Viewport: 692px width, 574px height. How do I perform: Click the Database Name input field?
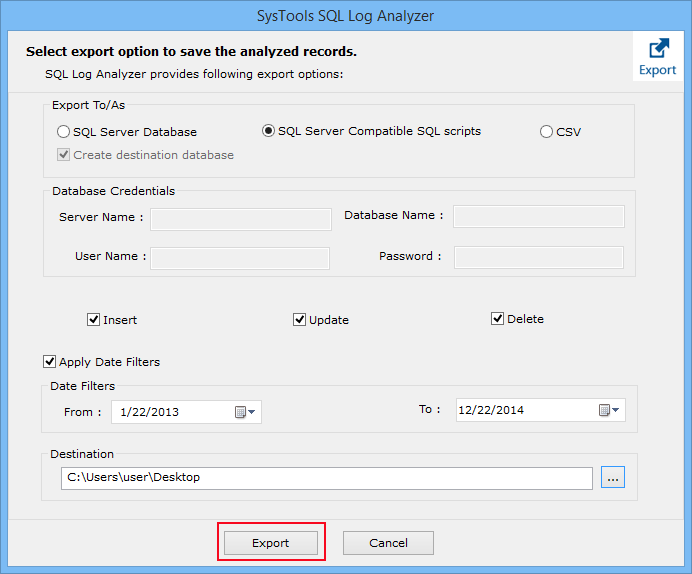coord(539,217)
